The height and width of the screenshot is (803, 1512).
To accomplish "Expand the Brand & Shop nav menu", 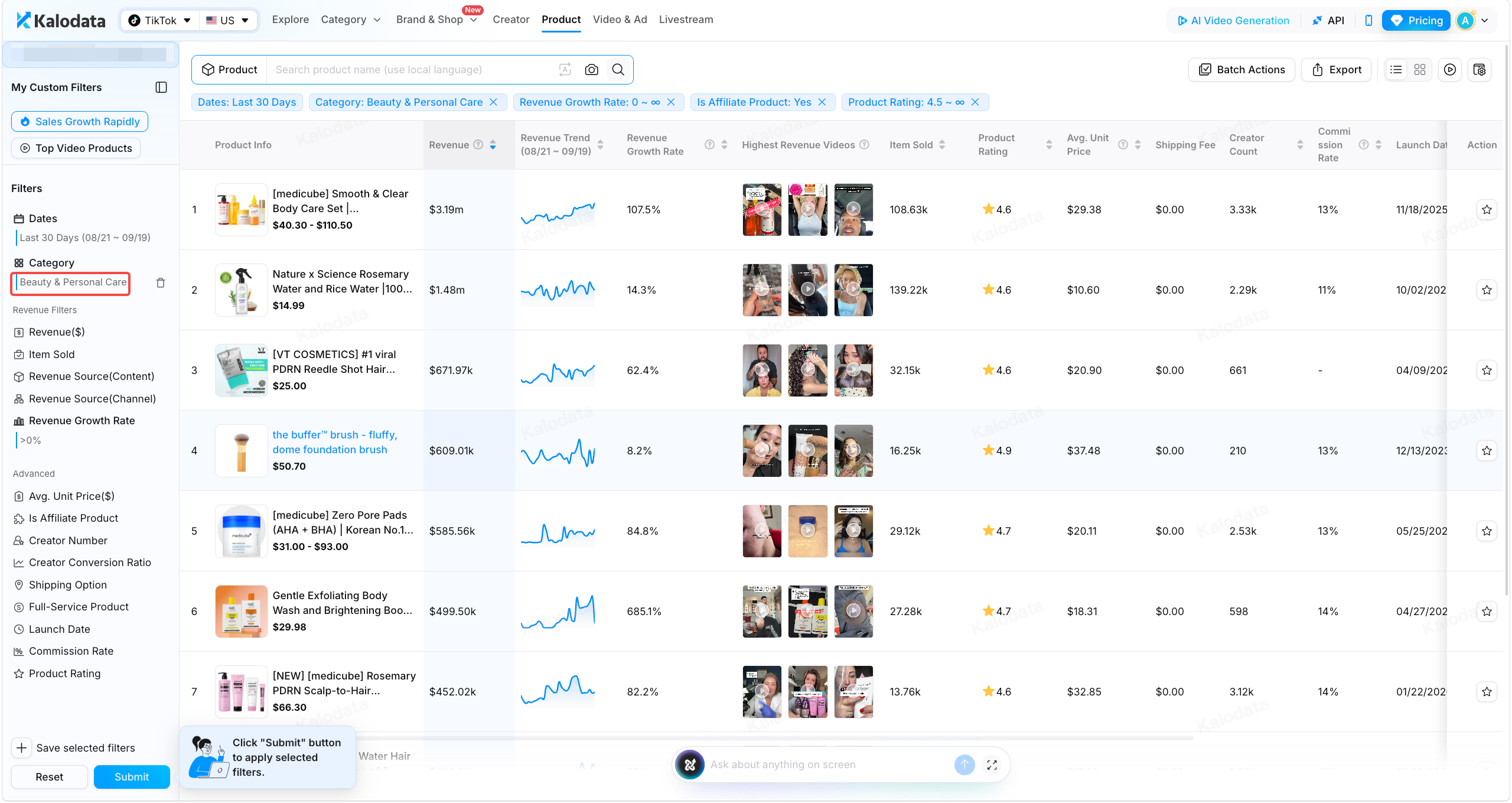I will [x=436, y=19].
